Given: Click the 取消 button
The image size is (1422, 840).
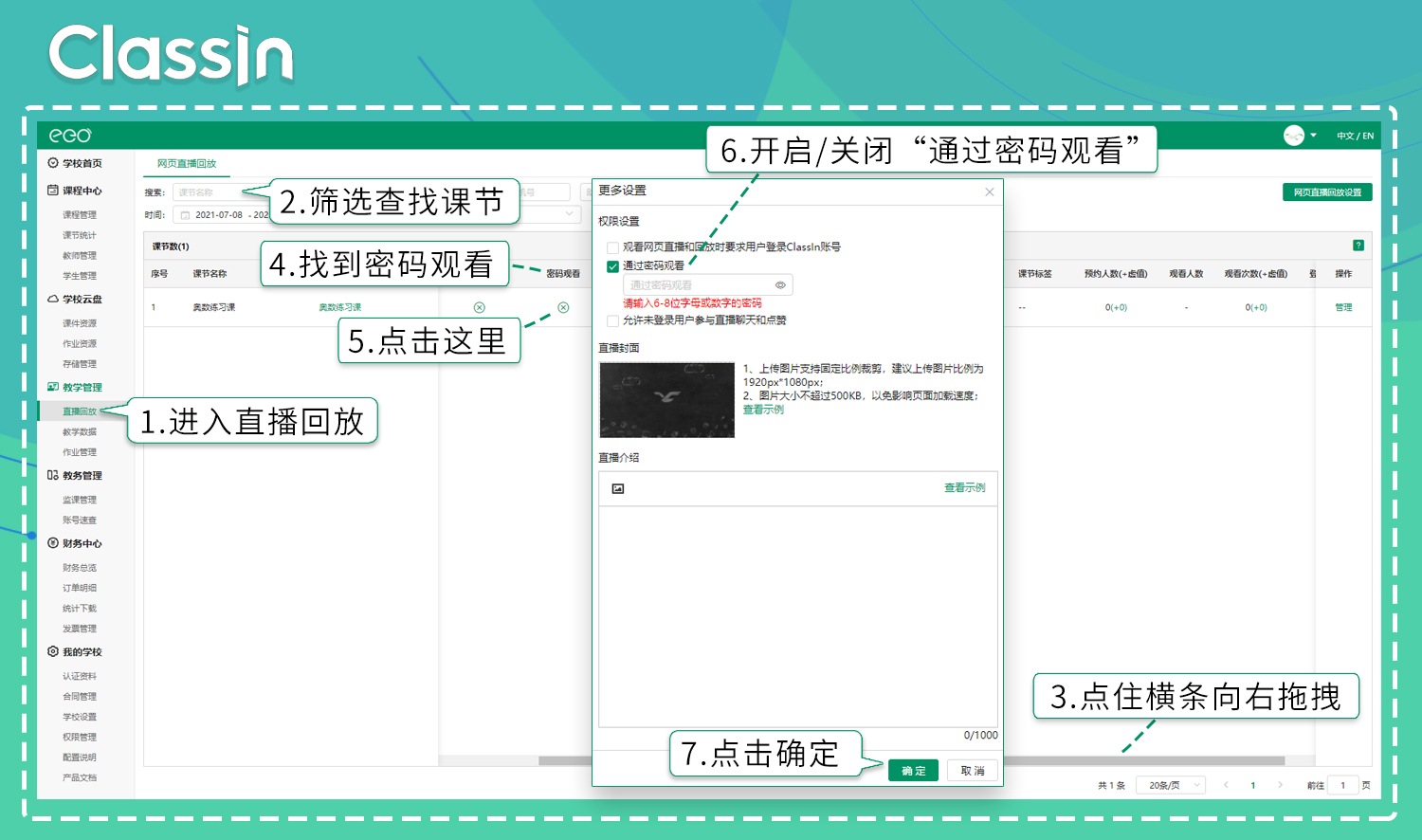Looking at the screenshot, I should 972,771.
